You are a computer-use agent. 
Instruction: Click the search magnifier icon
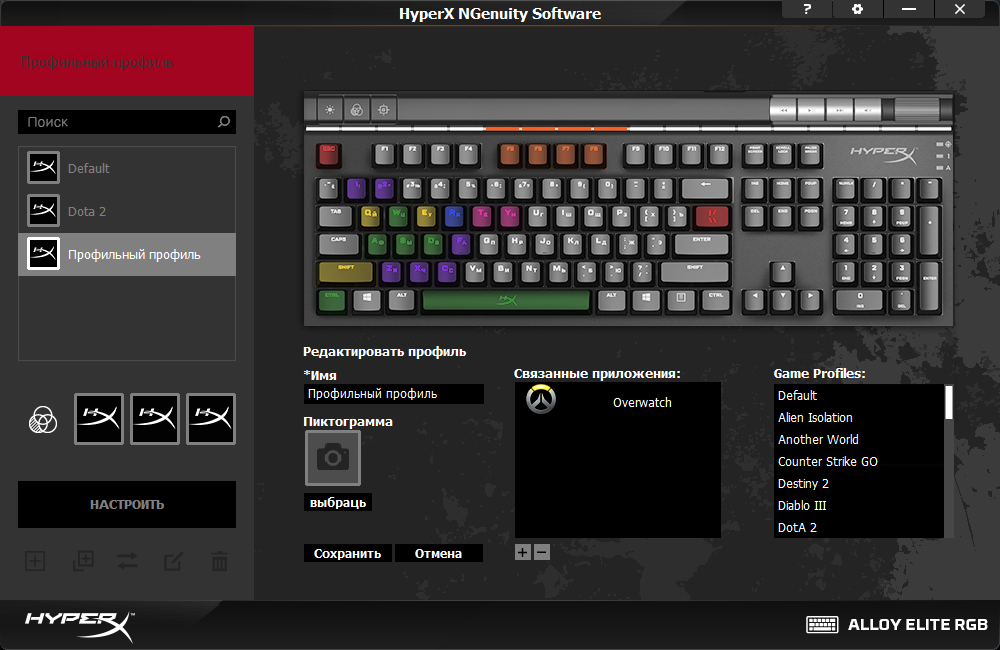[x=224, y=121]
